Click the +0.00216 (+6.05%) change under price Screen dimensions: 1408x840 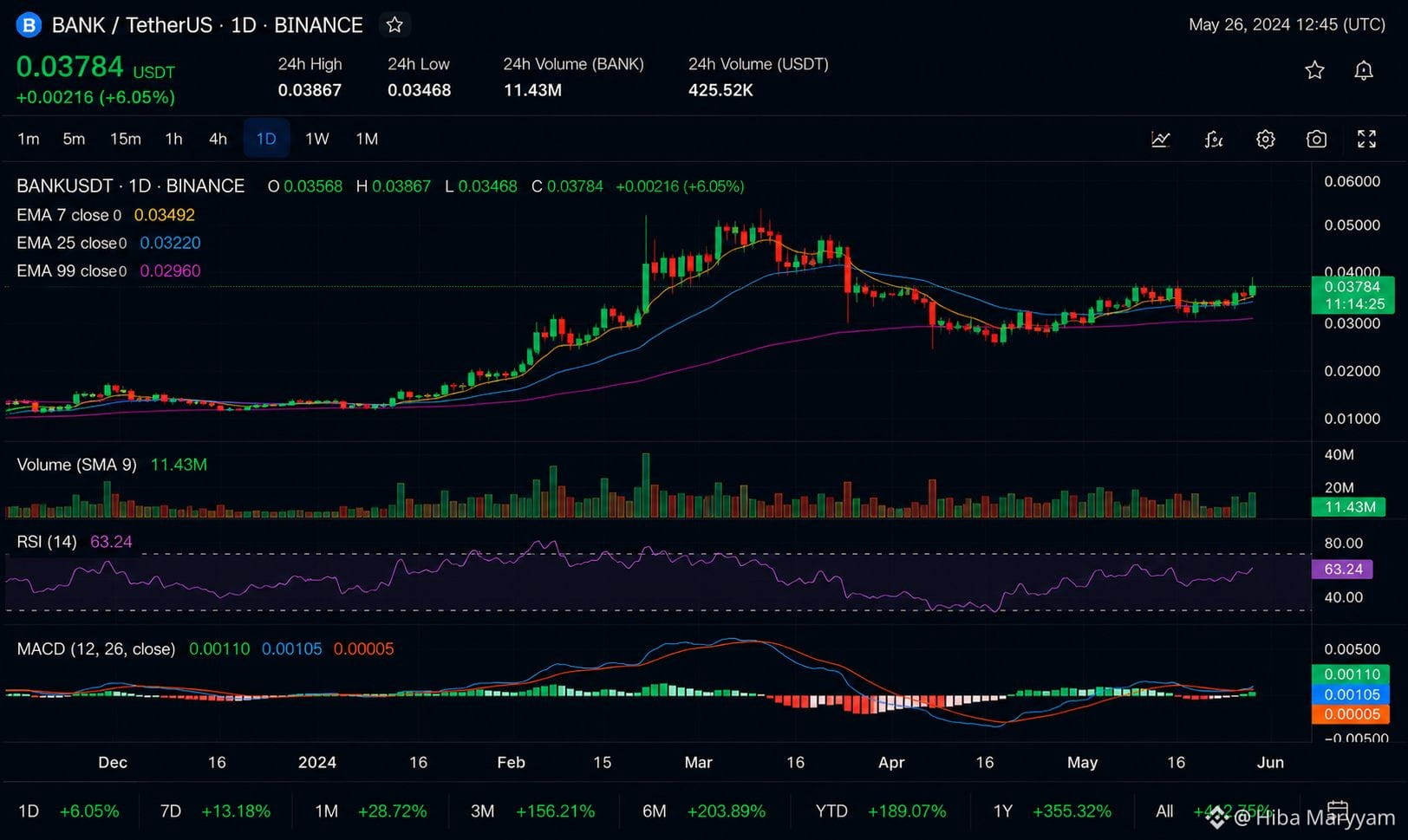(x=95, y=97)
